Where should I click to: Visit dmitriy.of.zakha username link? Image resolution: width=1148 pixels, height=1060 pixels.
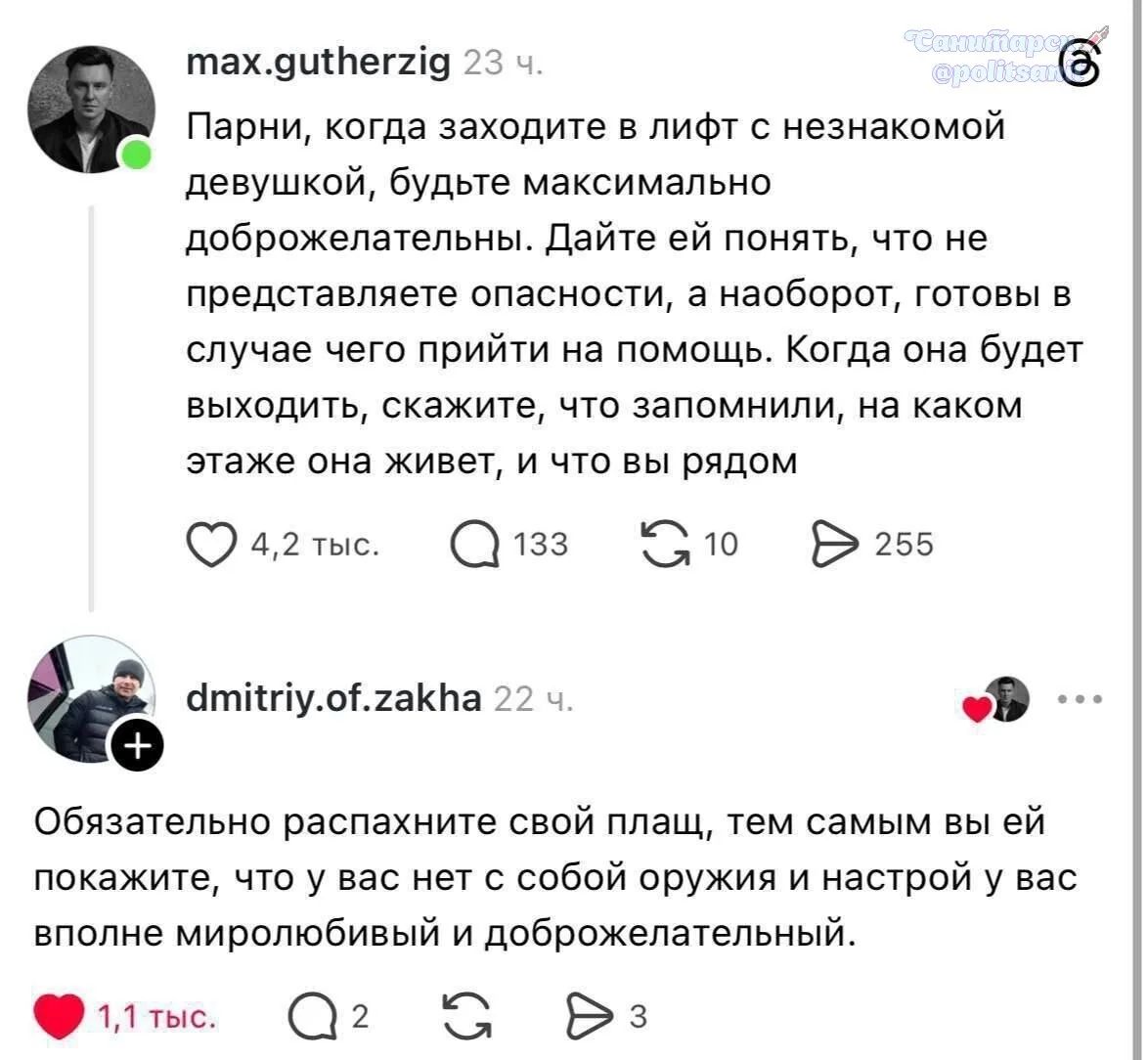click(x=333, y=699)
